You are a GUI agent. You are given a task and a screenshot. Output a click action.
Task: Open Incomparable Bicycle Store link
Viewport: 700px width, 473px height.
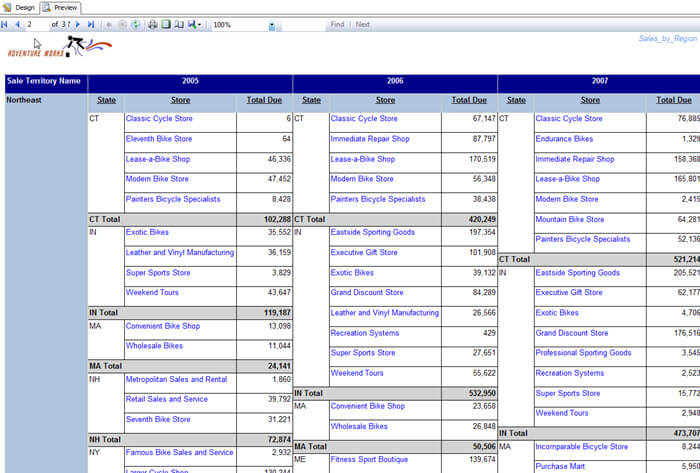582,446
